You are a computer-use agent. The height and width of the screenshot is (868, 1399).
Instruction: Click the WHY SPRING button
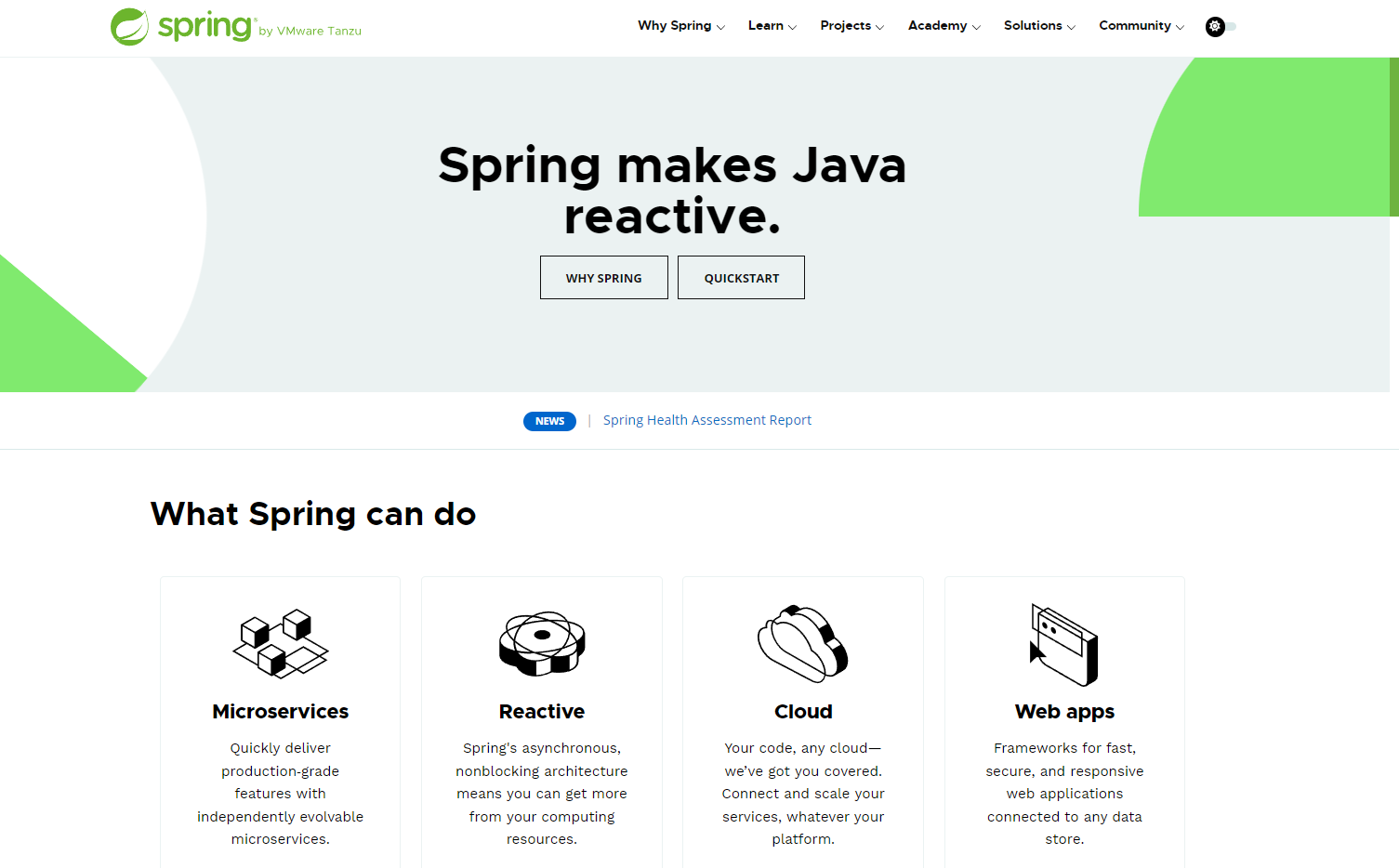[604, 278]
